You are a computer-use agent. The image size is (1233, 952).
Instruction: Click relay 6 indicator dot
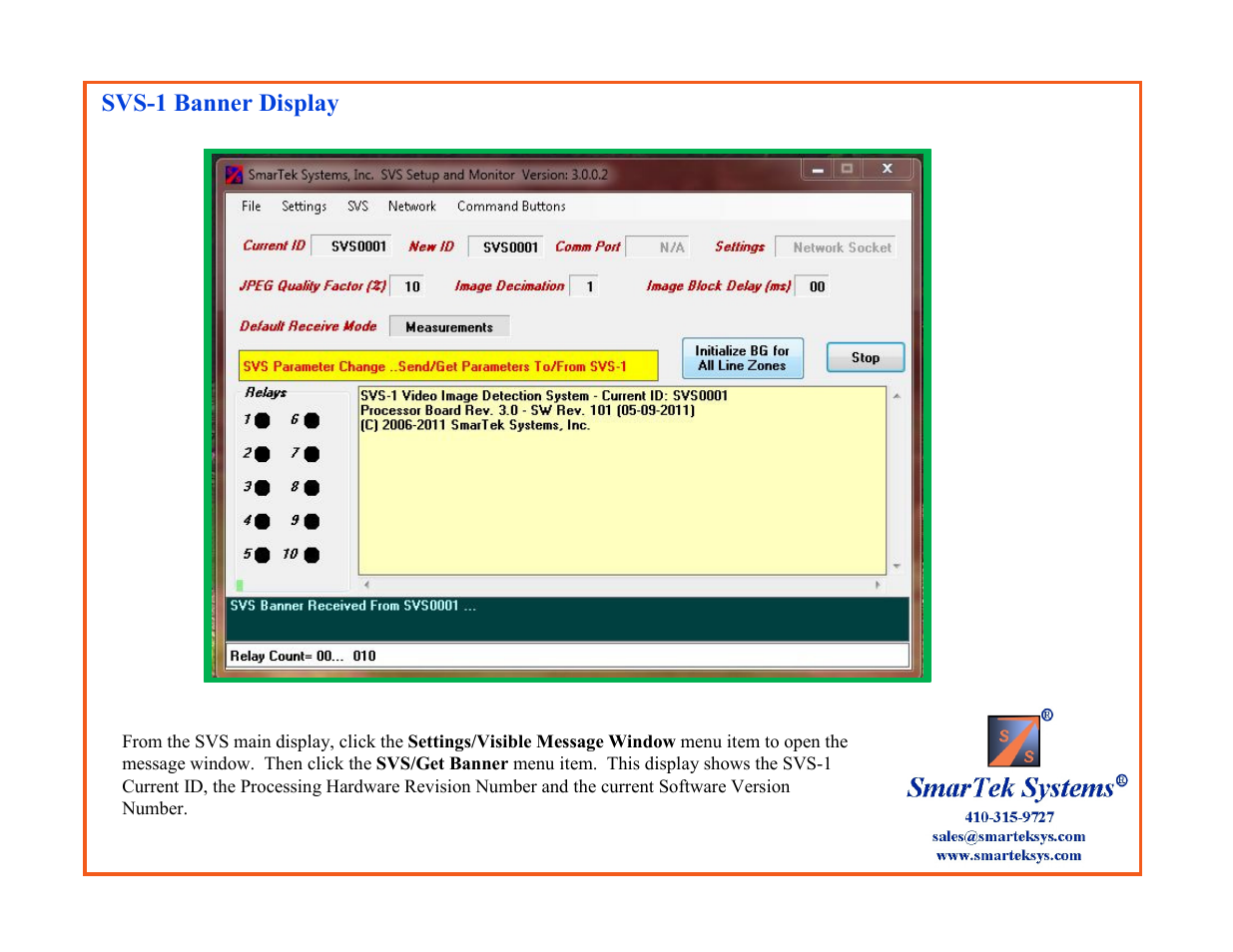[311, 421]
